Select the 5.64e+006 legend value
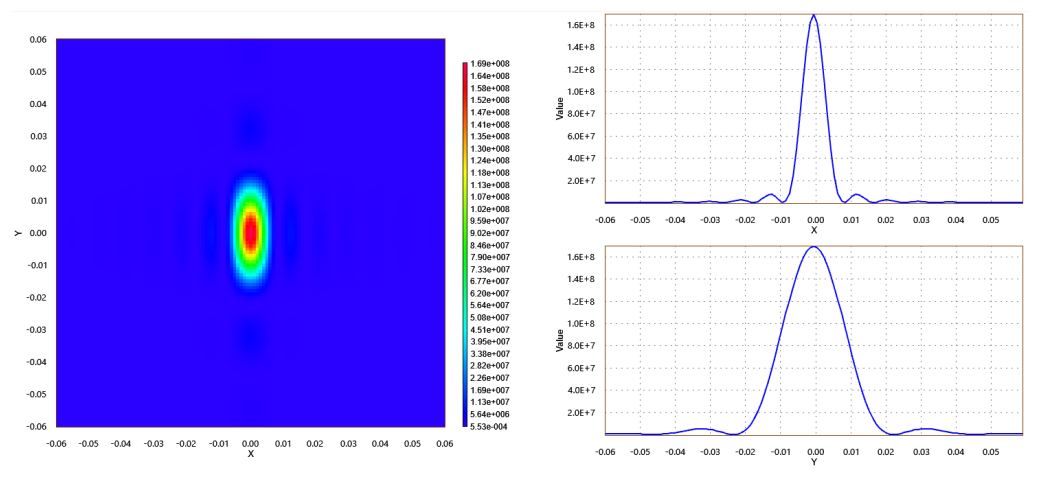This screenshot has width=1037, height=483. click(489, 414)
